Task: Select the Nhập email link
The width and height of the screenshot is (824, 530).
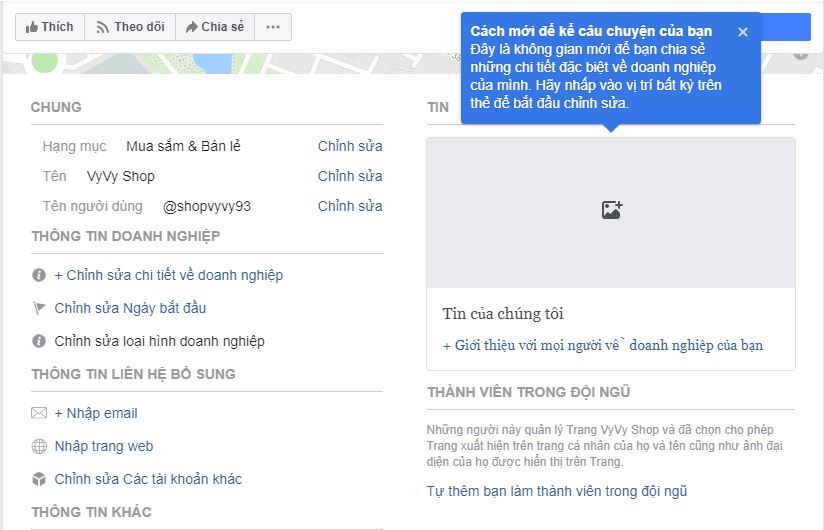Action: pos(96,413)
